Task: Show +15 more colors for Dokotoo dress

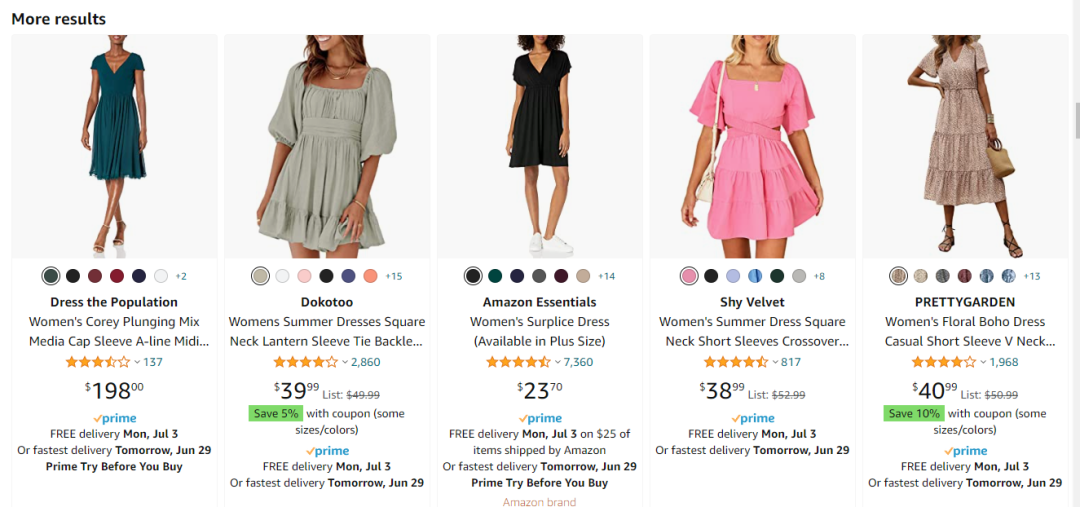Action: pyautogui.click(x=393, y=276)
